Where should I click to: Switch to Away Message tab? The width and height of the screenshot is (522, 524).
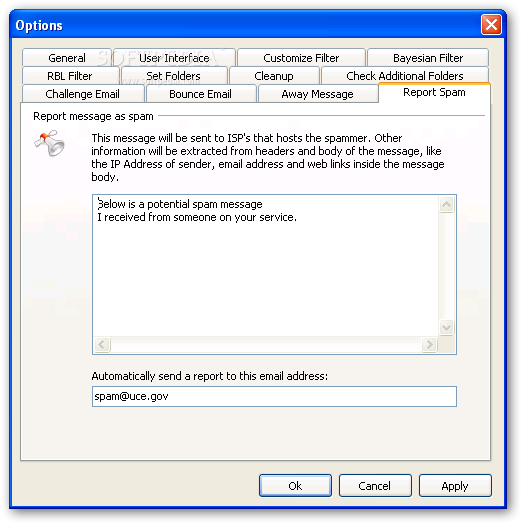click(x=317, y=94)
